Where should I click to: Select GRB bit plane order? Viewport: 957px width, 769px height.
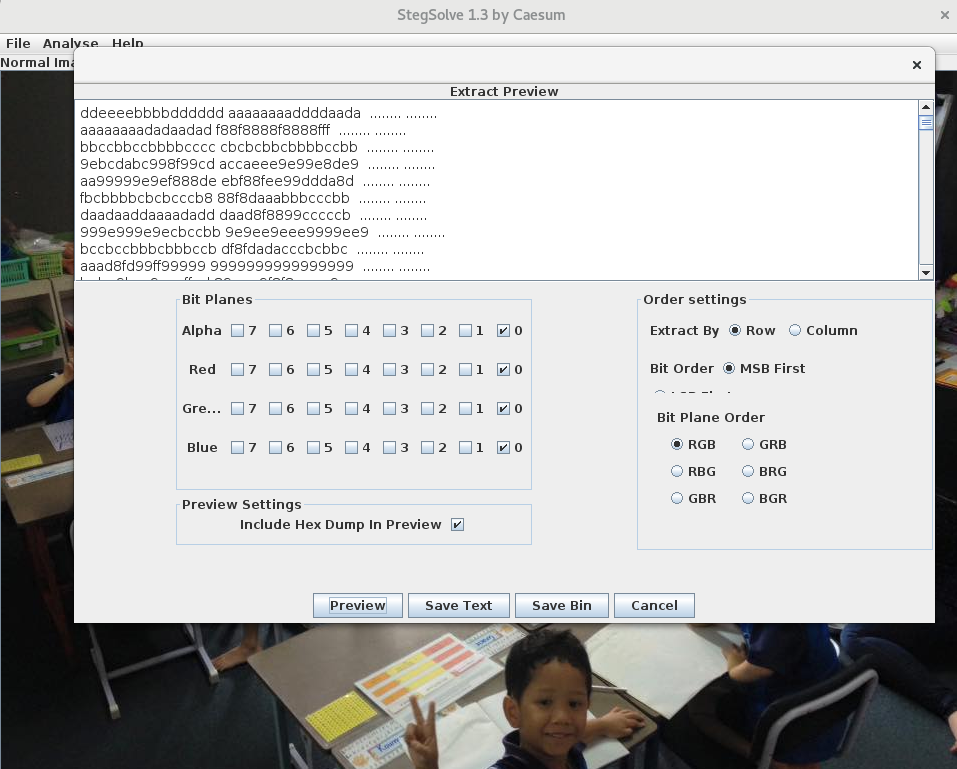[x=748, y=444]
